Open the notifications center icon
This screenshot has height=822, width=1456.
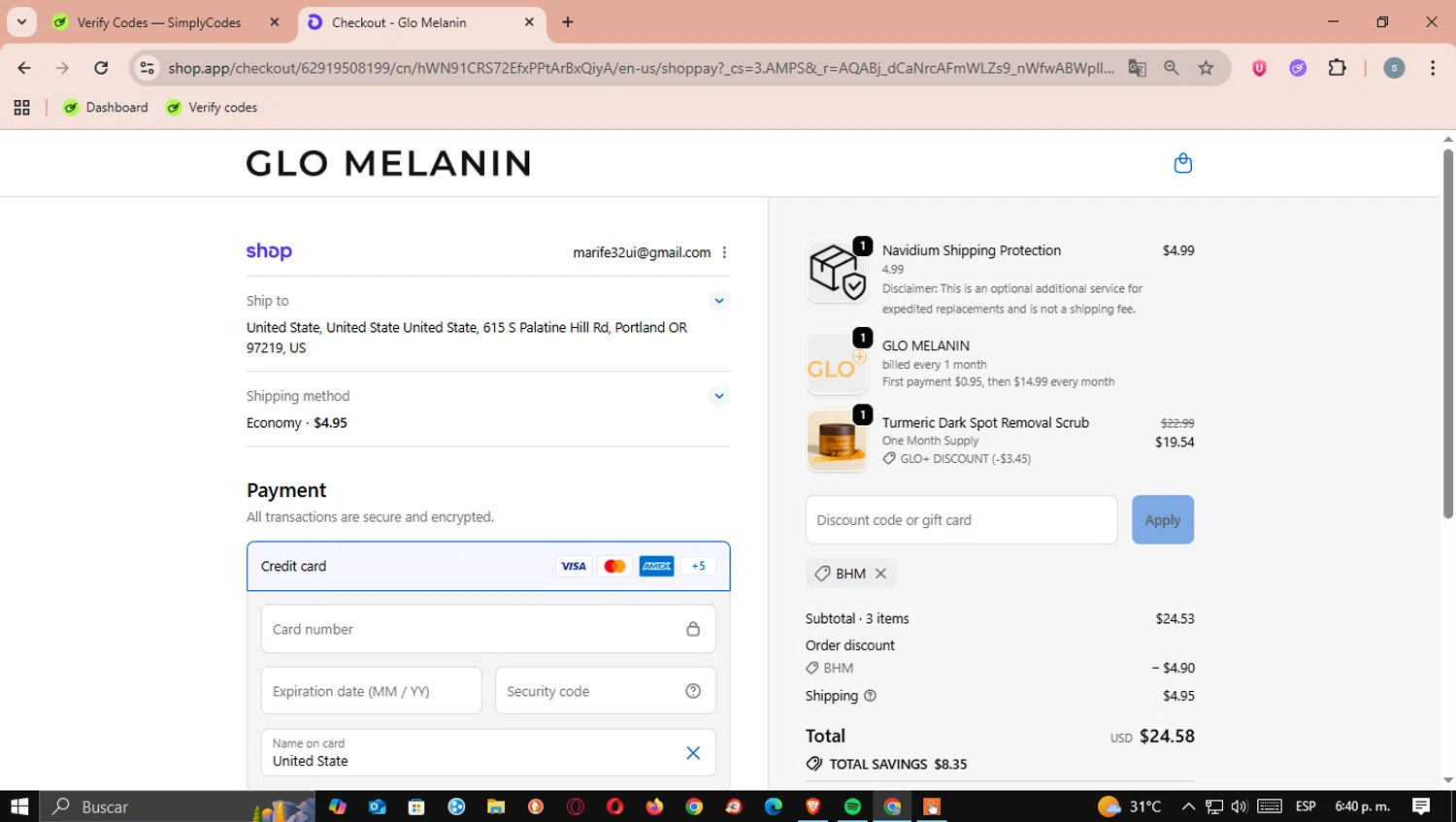coord(1421,806)
